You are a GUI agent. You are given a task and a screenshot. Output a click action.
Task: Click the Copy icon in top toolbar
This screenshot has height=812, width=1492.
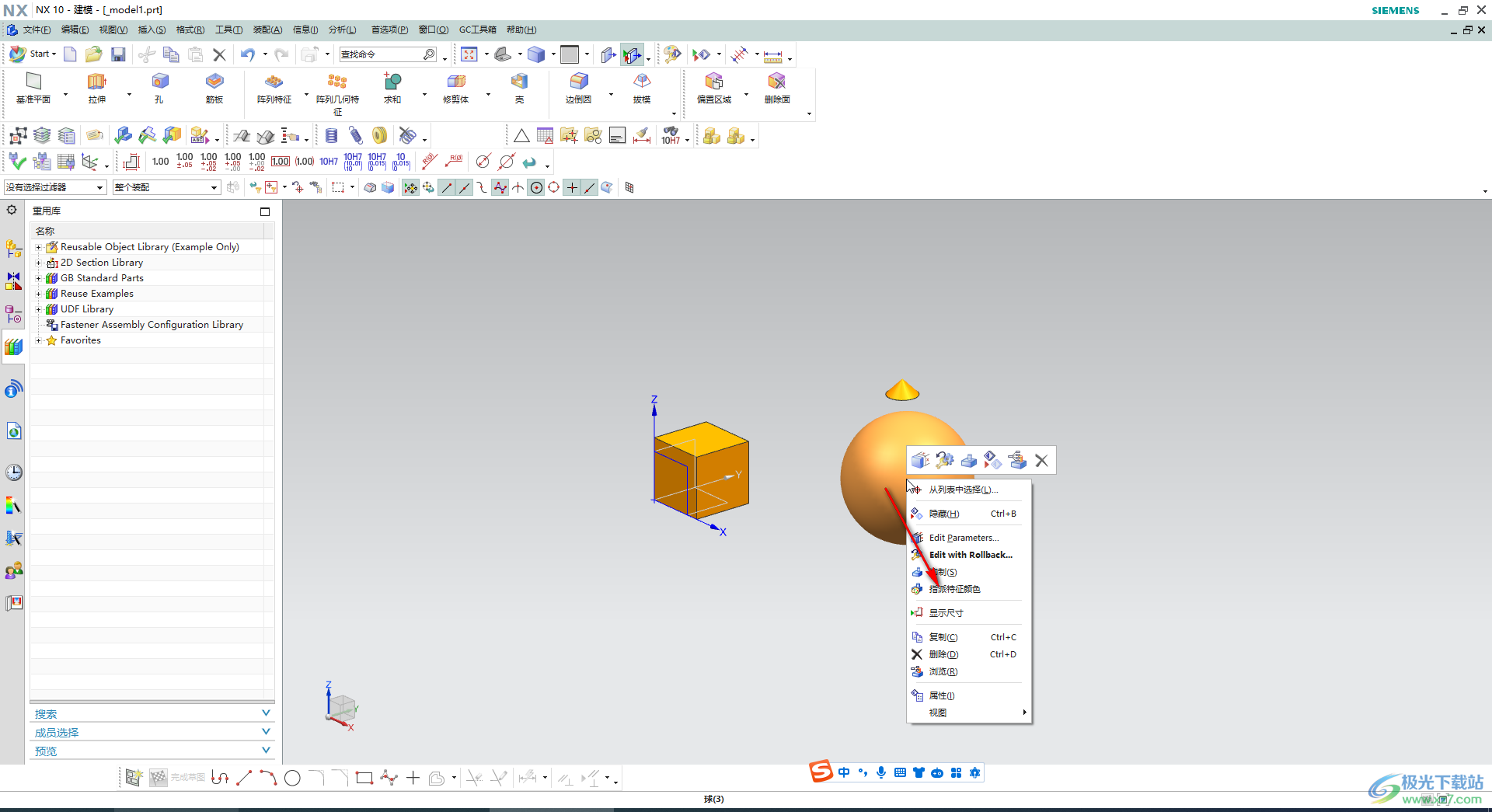(x=171, y=54)
